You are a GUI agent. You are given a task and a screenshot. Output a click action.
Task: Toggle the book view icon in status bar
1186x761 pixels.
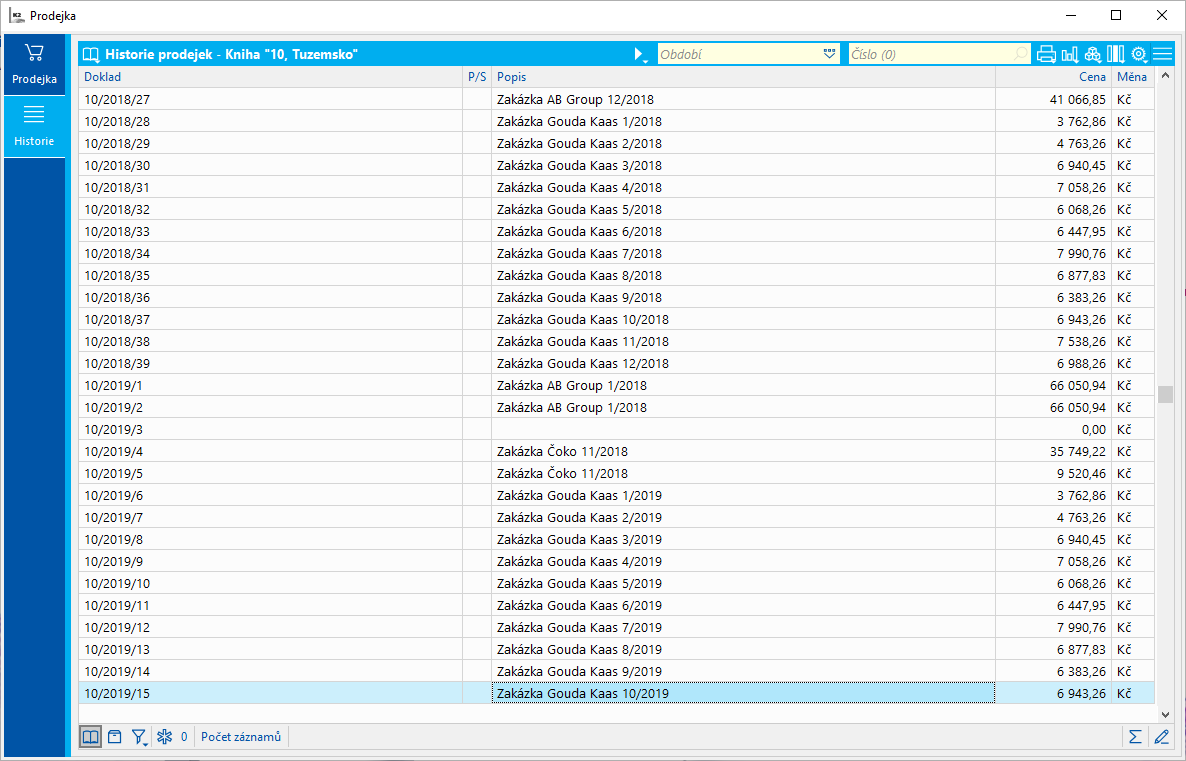(x=91, y=737)
